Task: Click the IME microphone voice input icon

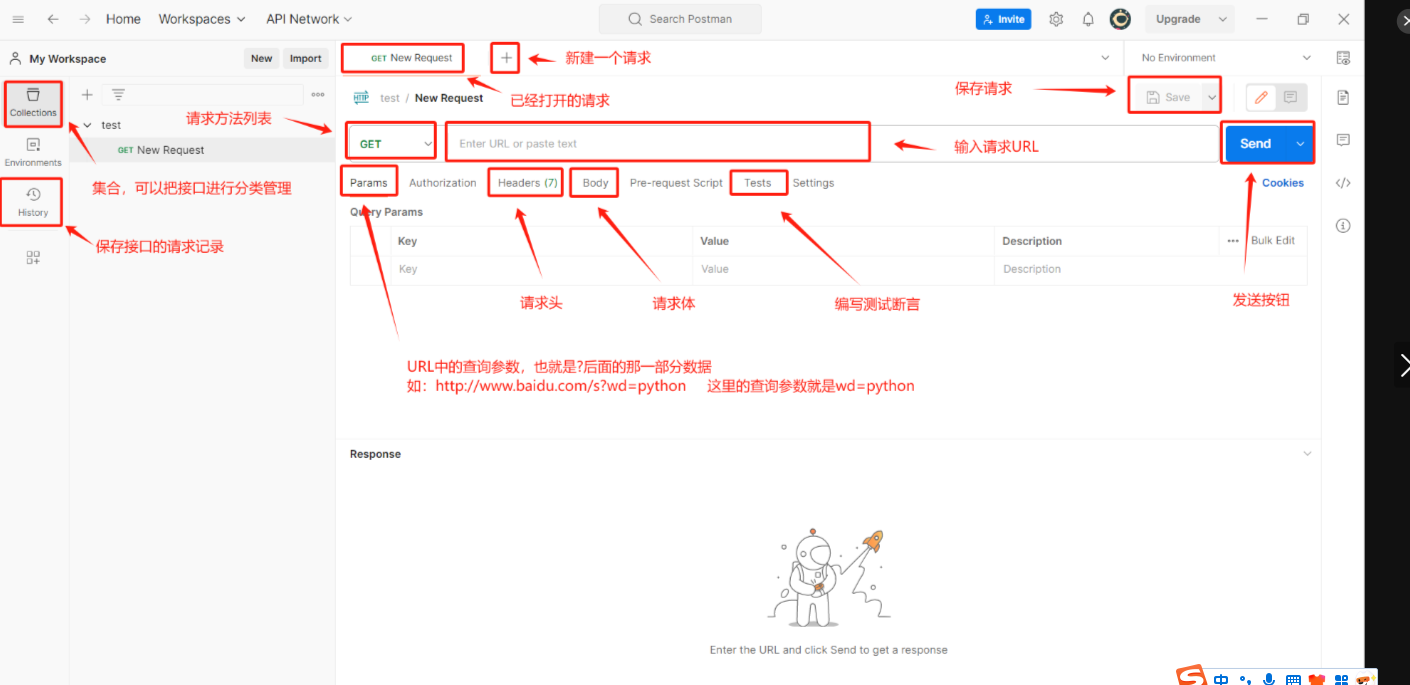Action: 1269,679
